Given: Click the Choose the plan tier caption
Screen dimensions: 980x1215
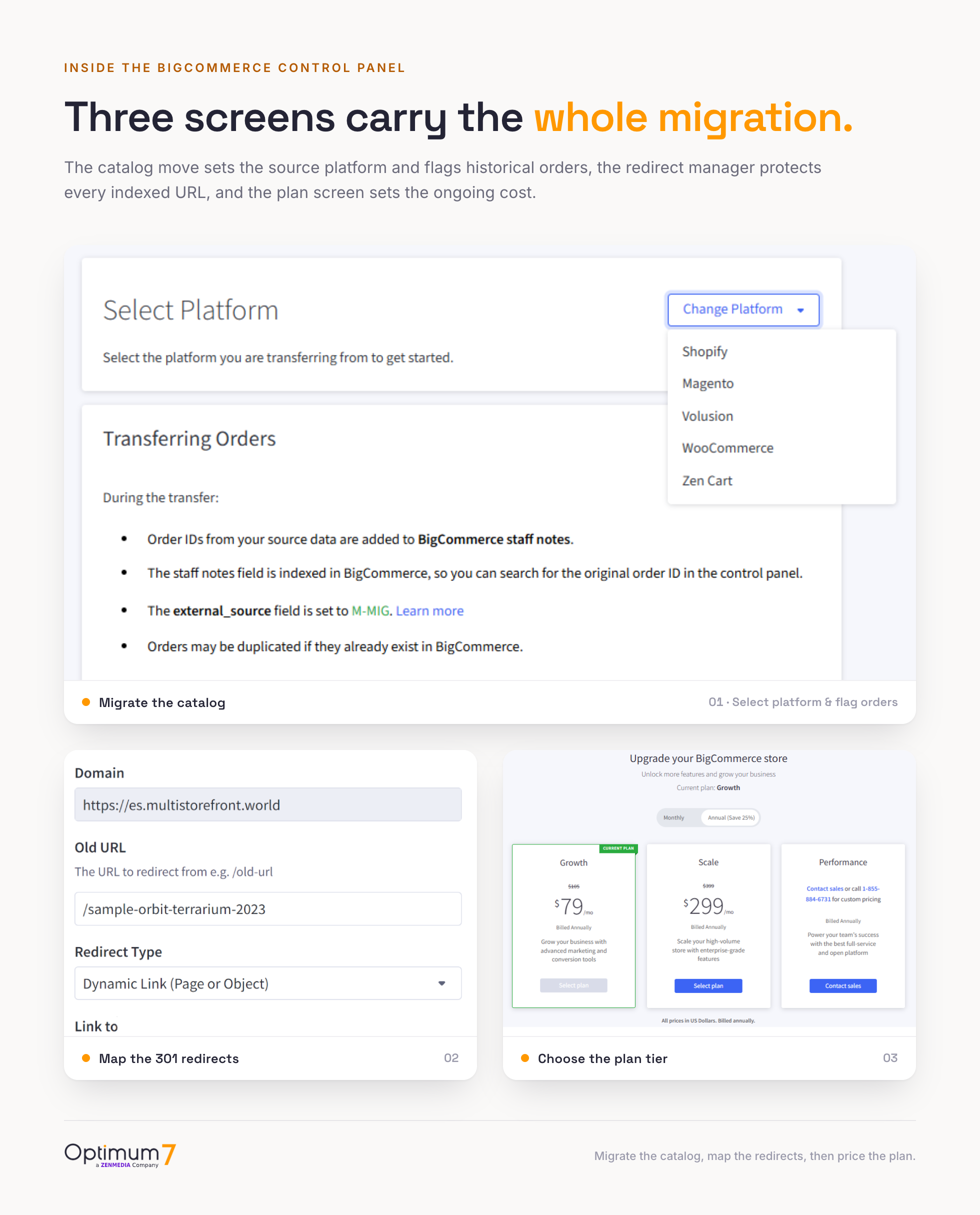Looking at the screenshot, I should [x=602, y=1058].
